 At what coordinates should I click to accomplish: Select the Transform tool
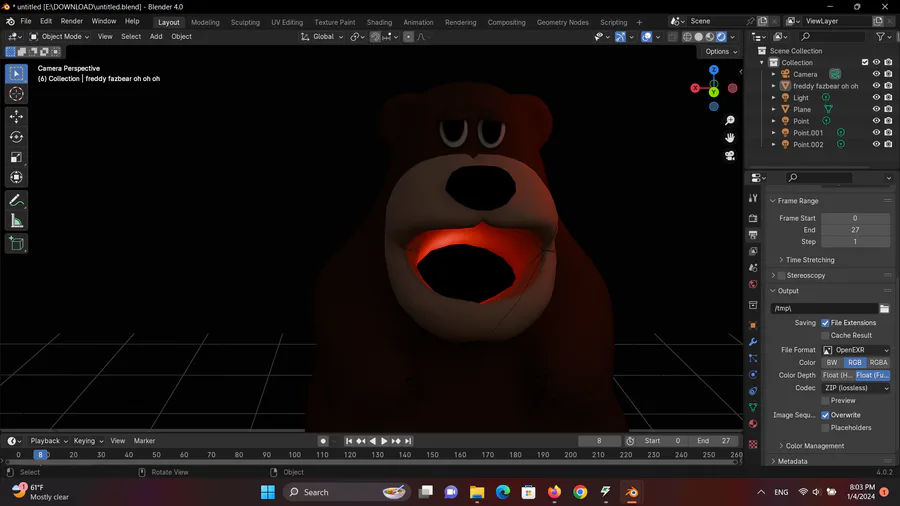point(16,177)
